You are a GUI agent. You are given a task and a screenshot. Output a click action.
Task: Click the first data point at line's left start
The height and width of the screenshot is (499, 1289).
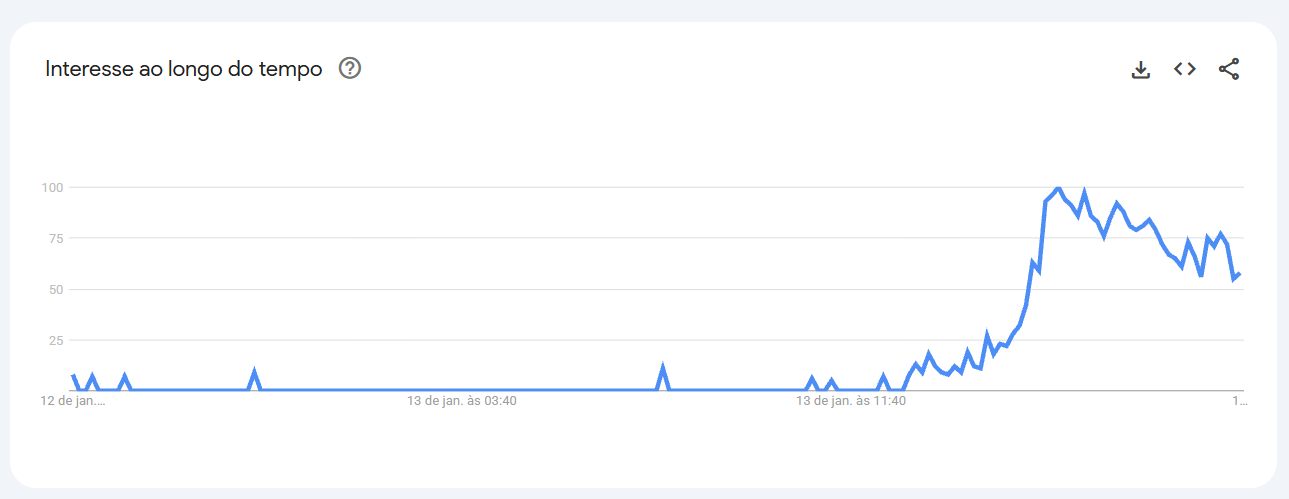[x=73, y=375]
